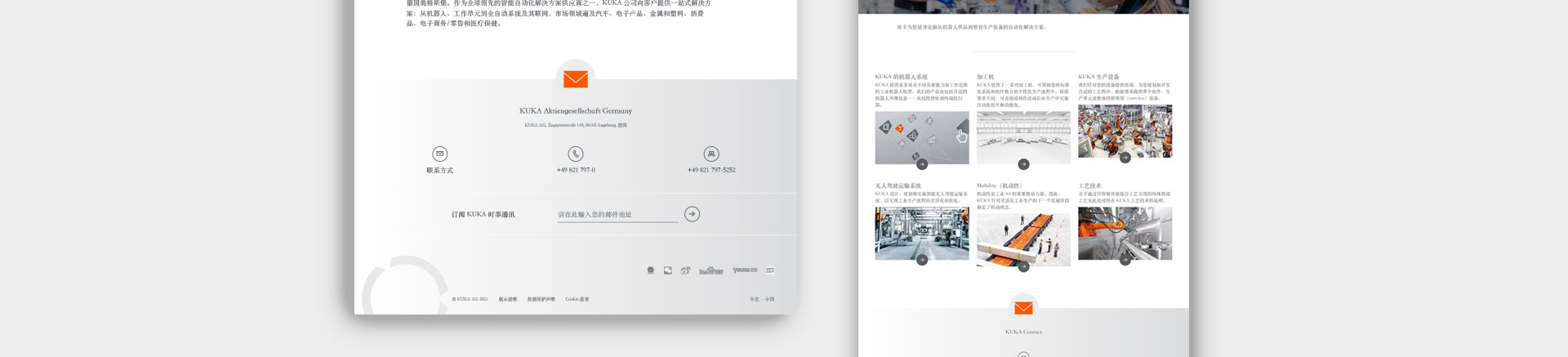Open the 工艺技术 thumbnail image

coord(1125,232)
